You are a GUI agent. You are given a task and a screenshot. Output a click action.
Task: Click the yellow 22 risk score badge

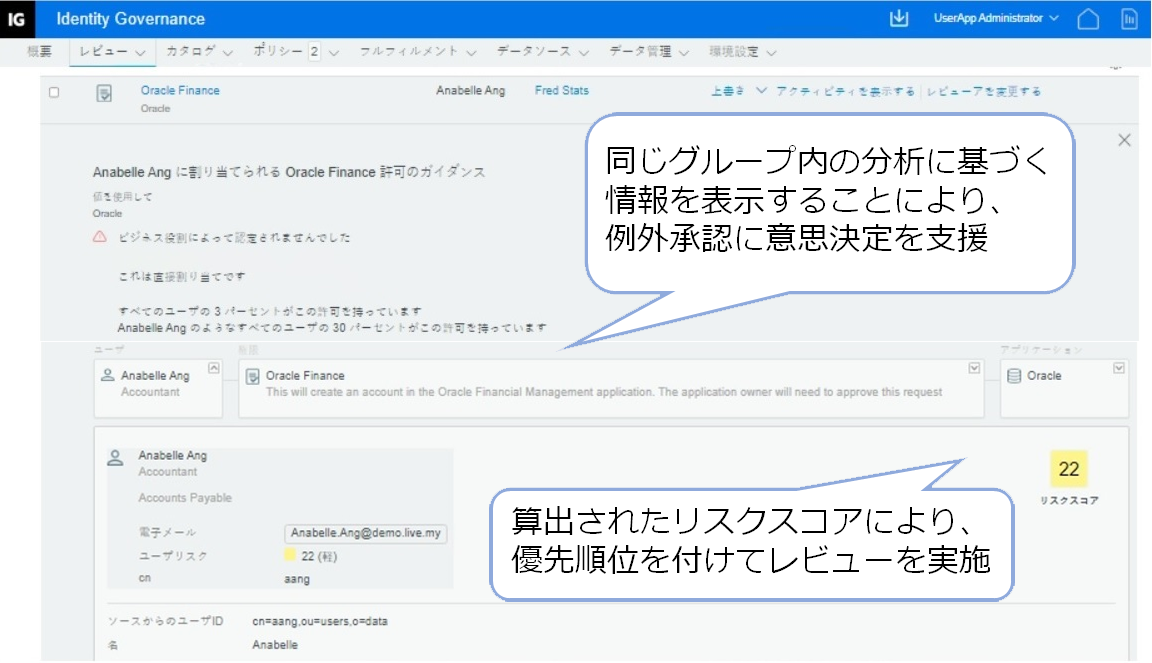tap(1069, 470)
